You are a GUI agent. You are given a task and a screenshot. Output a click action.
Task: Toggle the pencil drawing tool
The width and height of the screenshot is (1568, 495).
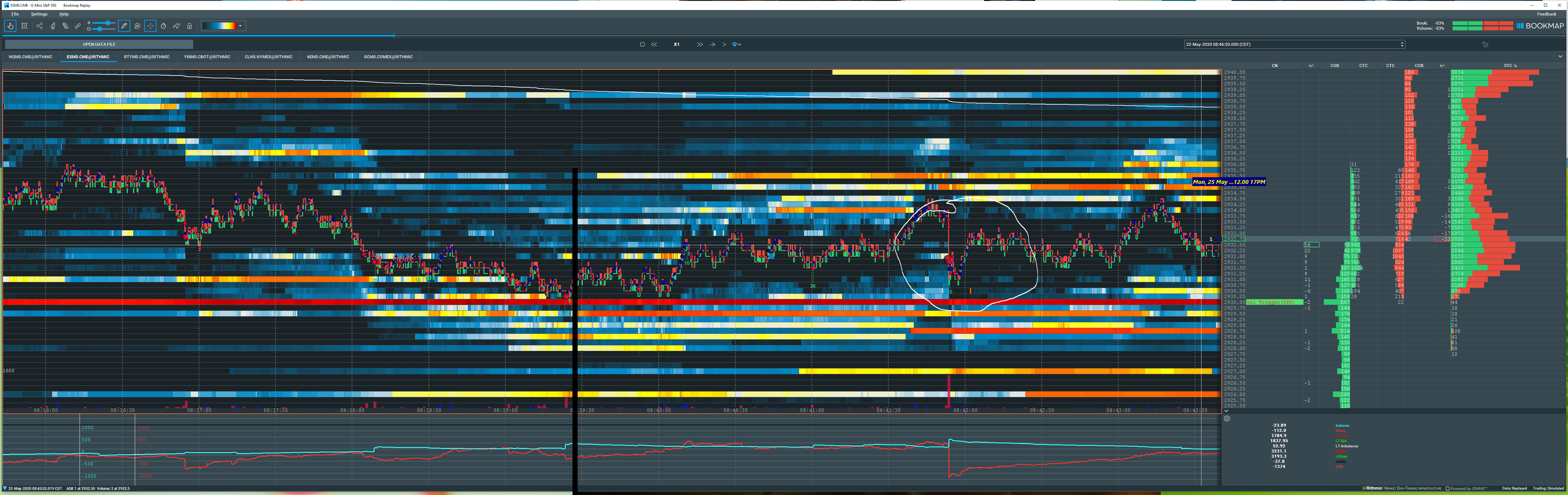click(x=124, y=25)
